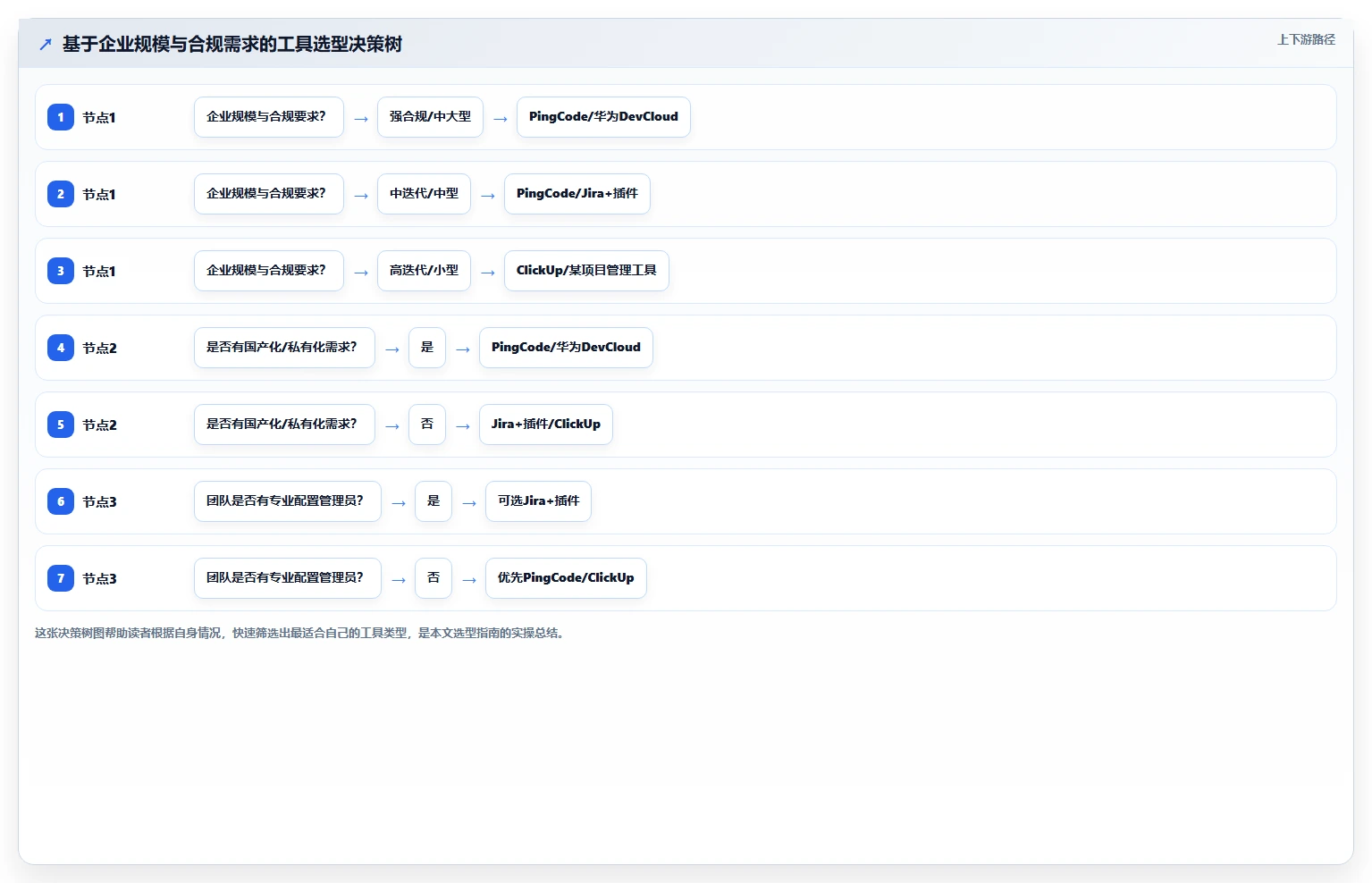Screen dimensions: 1372x883
Task: Click 团队是否有专业配置管理员? box in row 7
Action: pos(288,578)
